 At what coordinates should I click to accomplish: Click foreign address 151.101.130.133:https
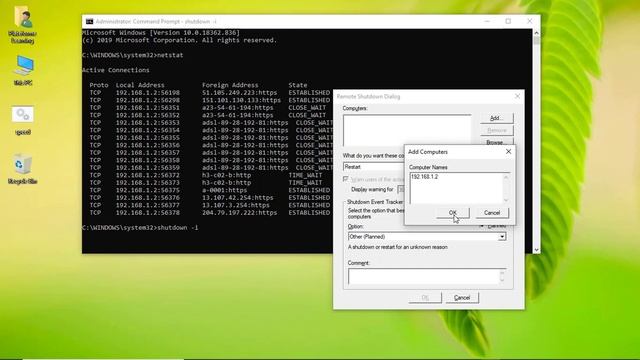[241, 100]
